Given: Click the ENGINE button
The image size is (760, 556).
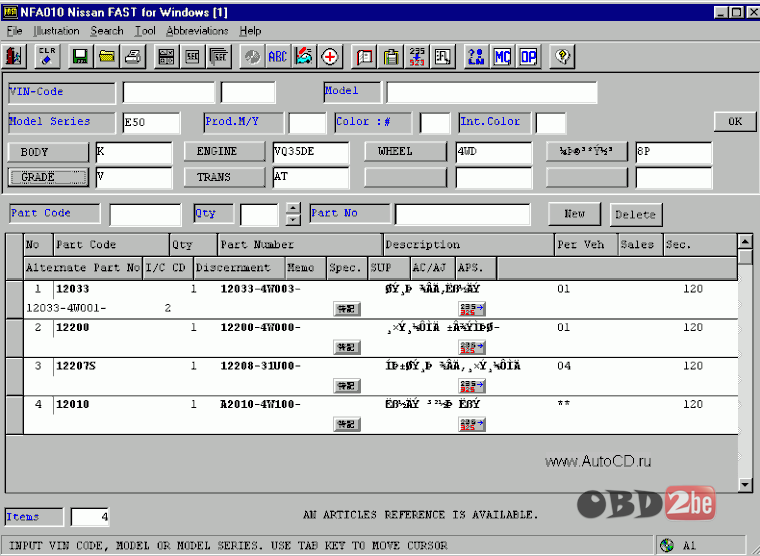Looking at the screenshot, I should tap(224, 151).
